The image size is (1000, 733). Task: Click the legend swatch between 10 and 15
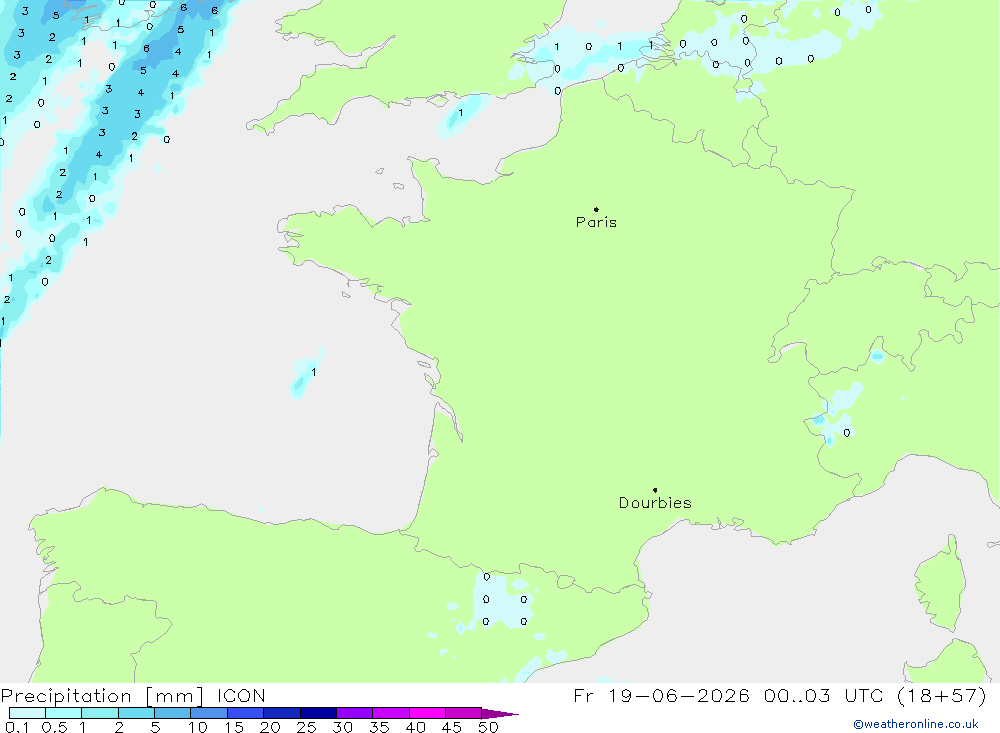(209, 713)
